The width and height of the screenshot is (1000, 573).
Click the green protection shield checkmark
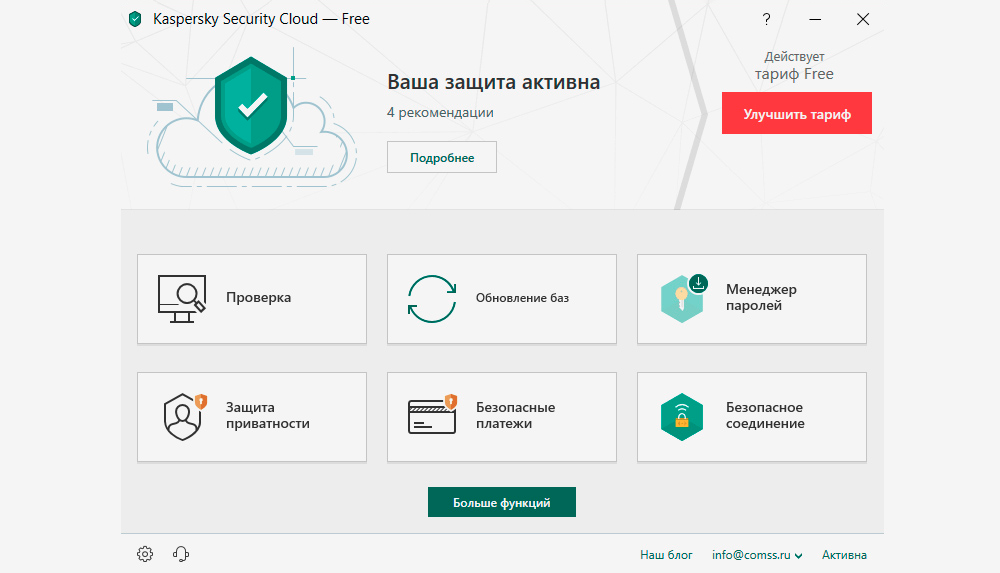coord(252,104)
